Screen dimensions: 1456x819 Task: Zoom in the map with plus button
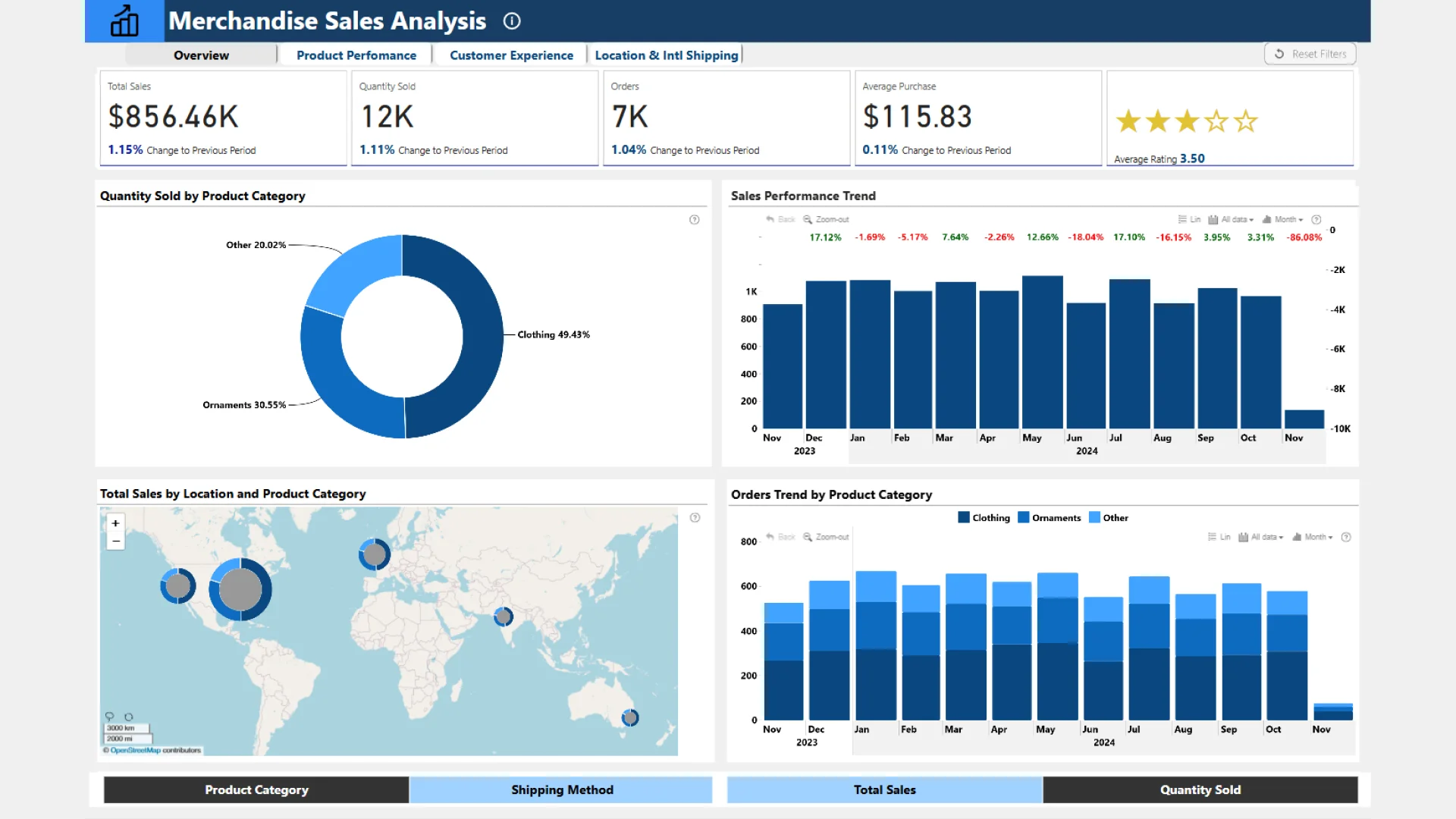[x=115, y=523]
